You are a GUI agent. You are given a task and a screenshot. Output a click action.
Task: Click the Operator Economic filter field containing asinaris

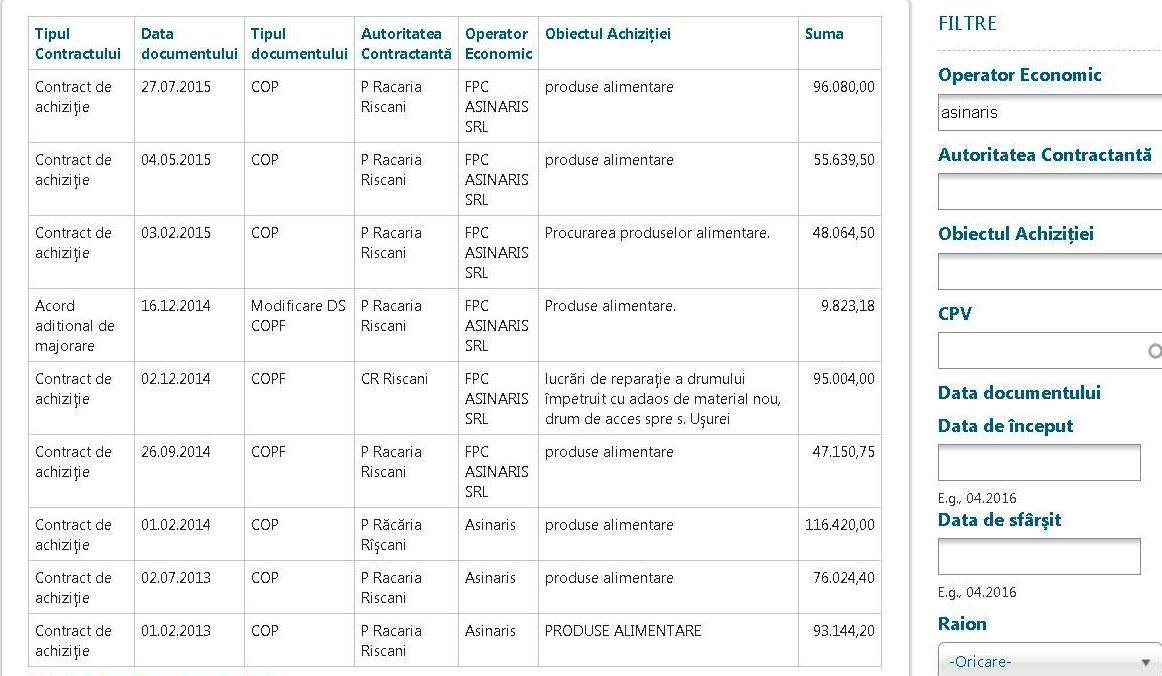1048,113
